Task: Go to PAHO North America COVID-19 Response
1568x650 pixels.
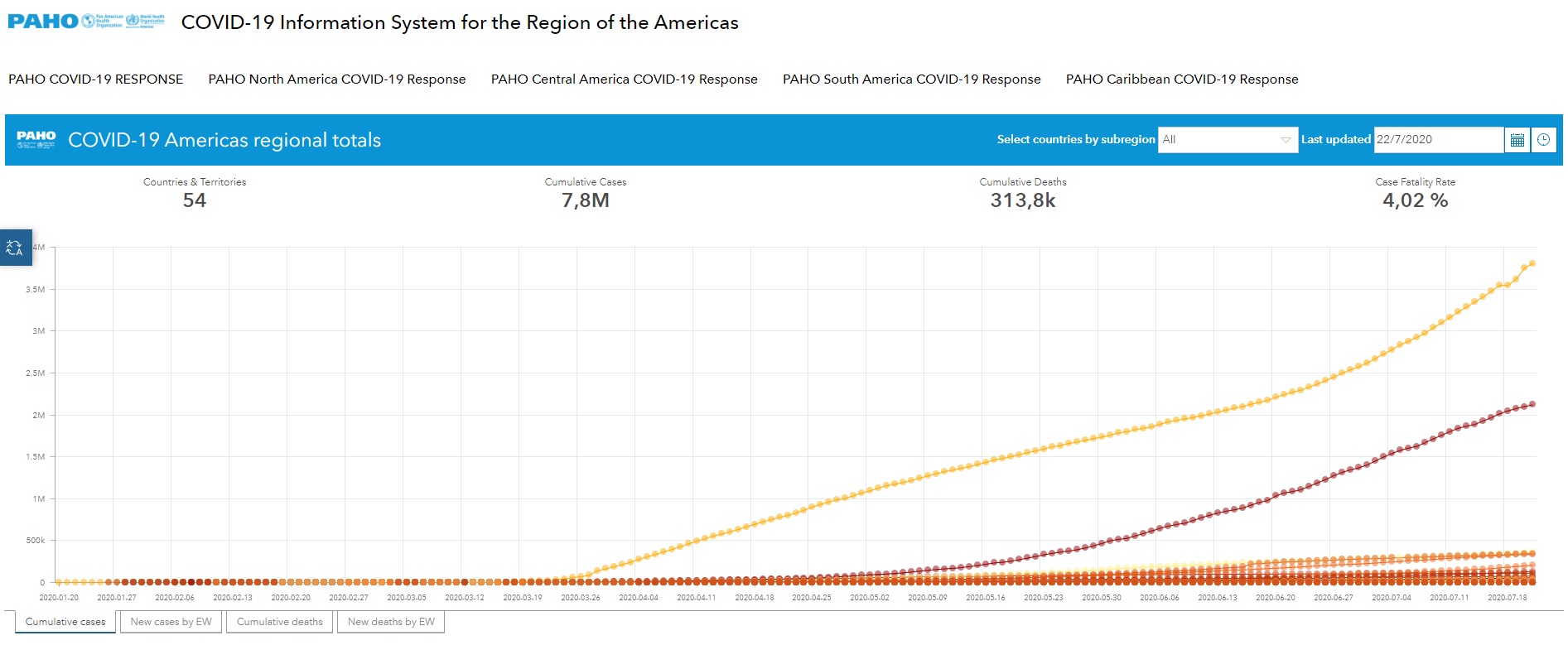Action: 336,79
